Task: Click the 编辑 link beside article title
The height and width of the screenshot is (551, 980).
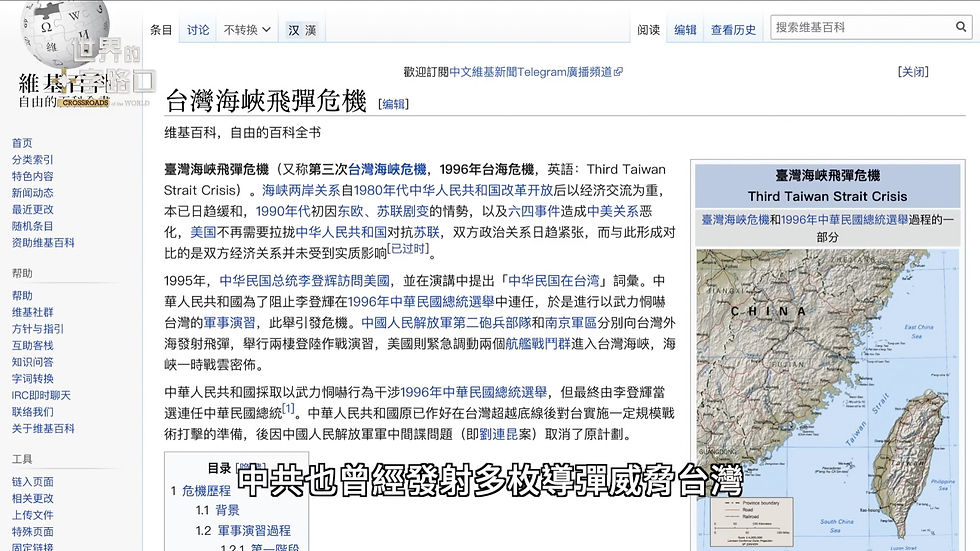Action: (393, 104)
